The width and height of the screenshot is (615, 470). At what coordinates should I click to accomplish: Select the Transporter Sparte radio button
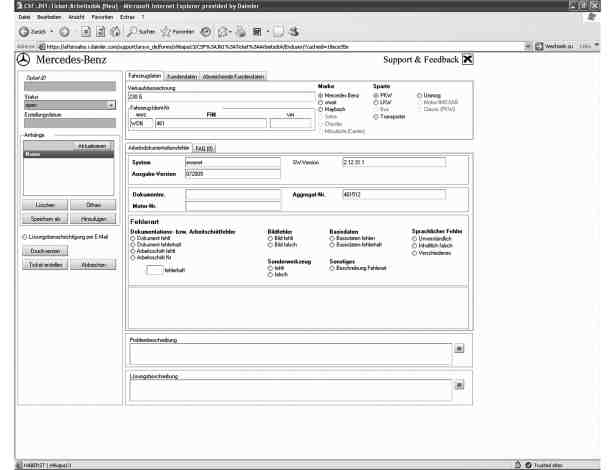[376, 117]
